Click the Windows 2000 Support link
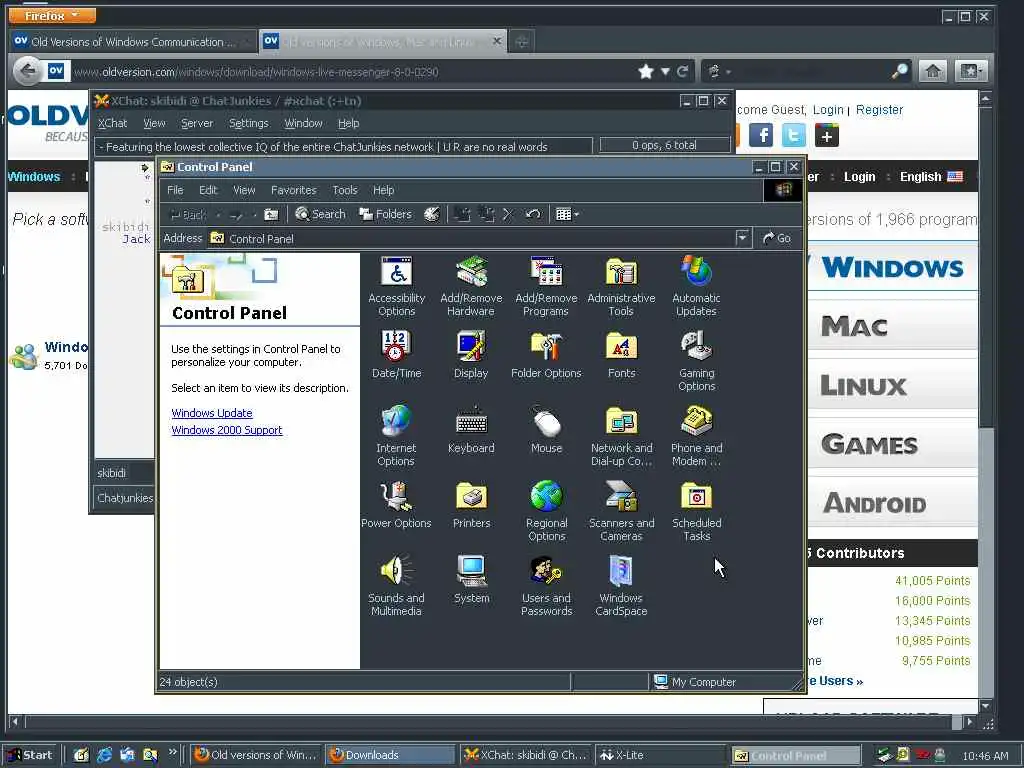Screen dimensions: 1024x768 point(227,430)
